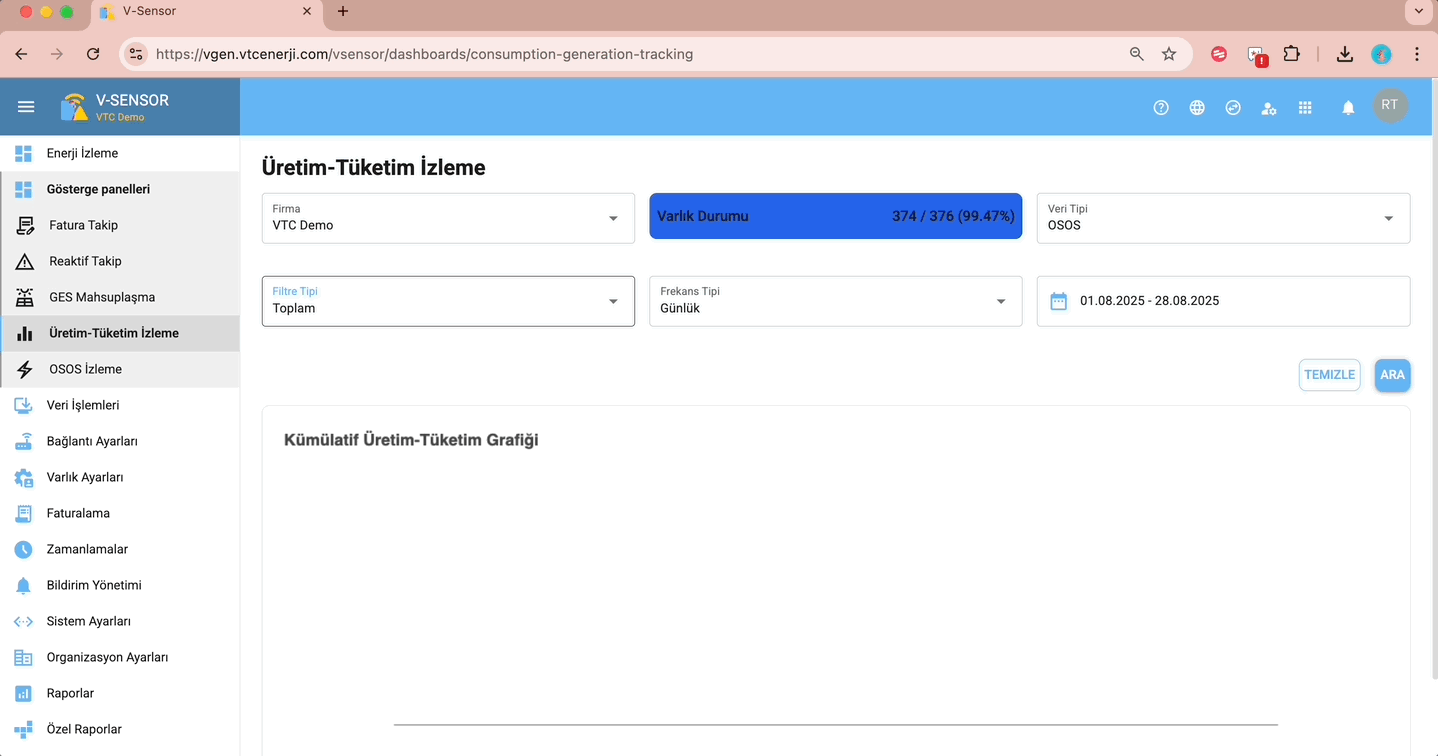
Task: Click the RT user avatar
Action: pyautogui.click(x=1390, y=106)
